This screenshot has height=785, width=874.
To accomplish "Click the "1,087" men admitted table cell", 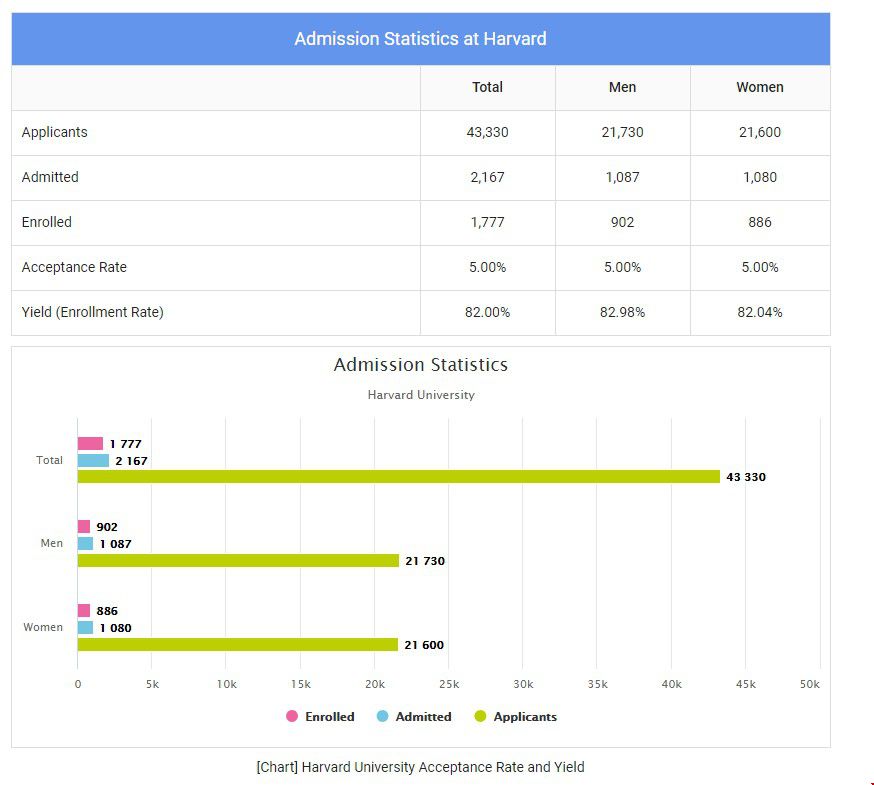I will [622, 177].
